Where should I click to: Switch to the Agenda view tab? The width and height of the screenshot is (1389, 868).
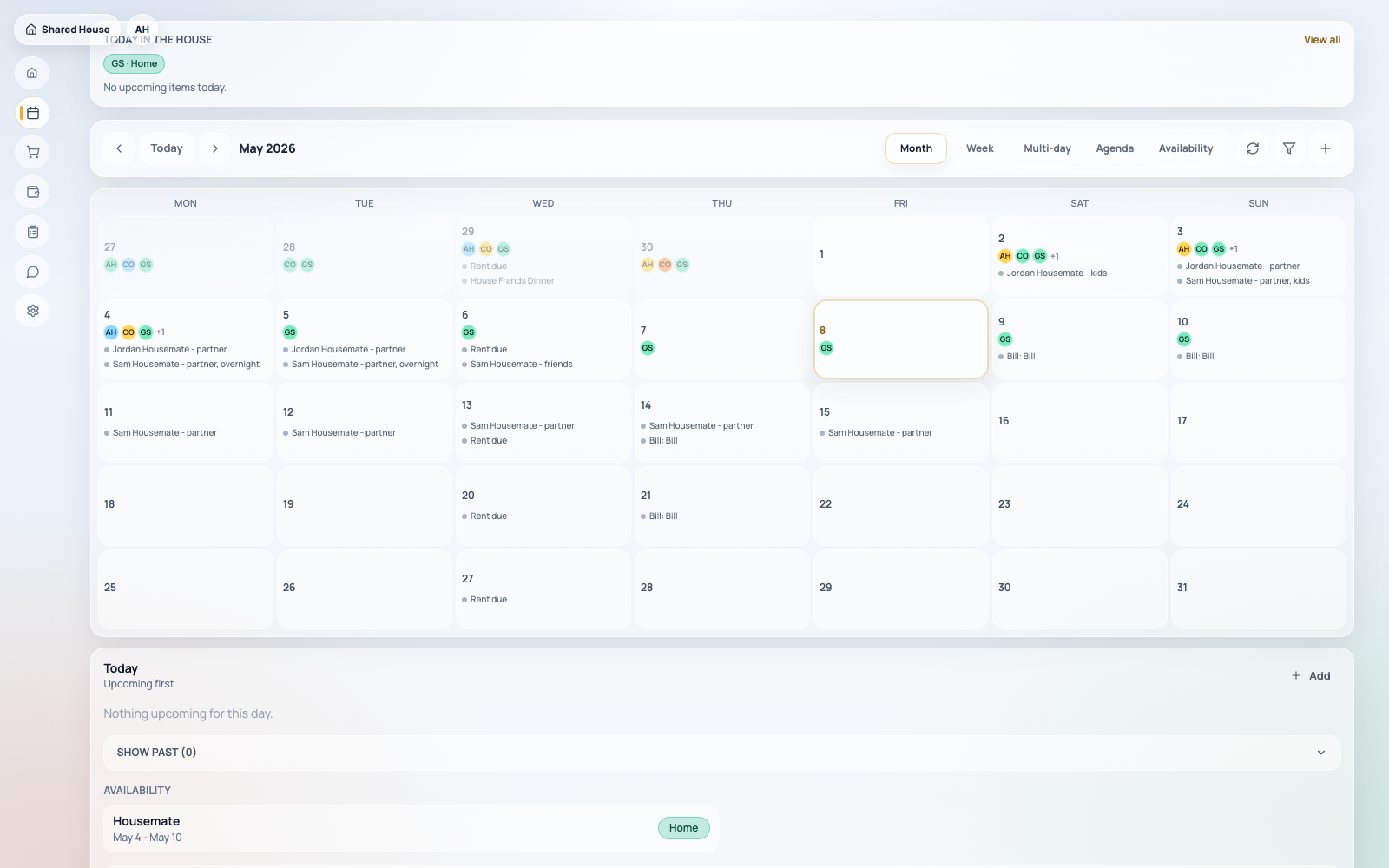pos(1115,148)
